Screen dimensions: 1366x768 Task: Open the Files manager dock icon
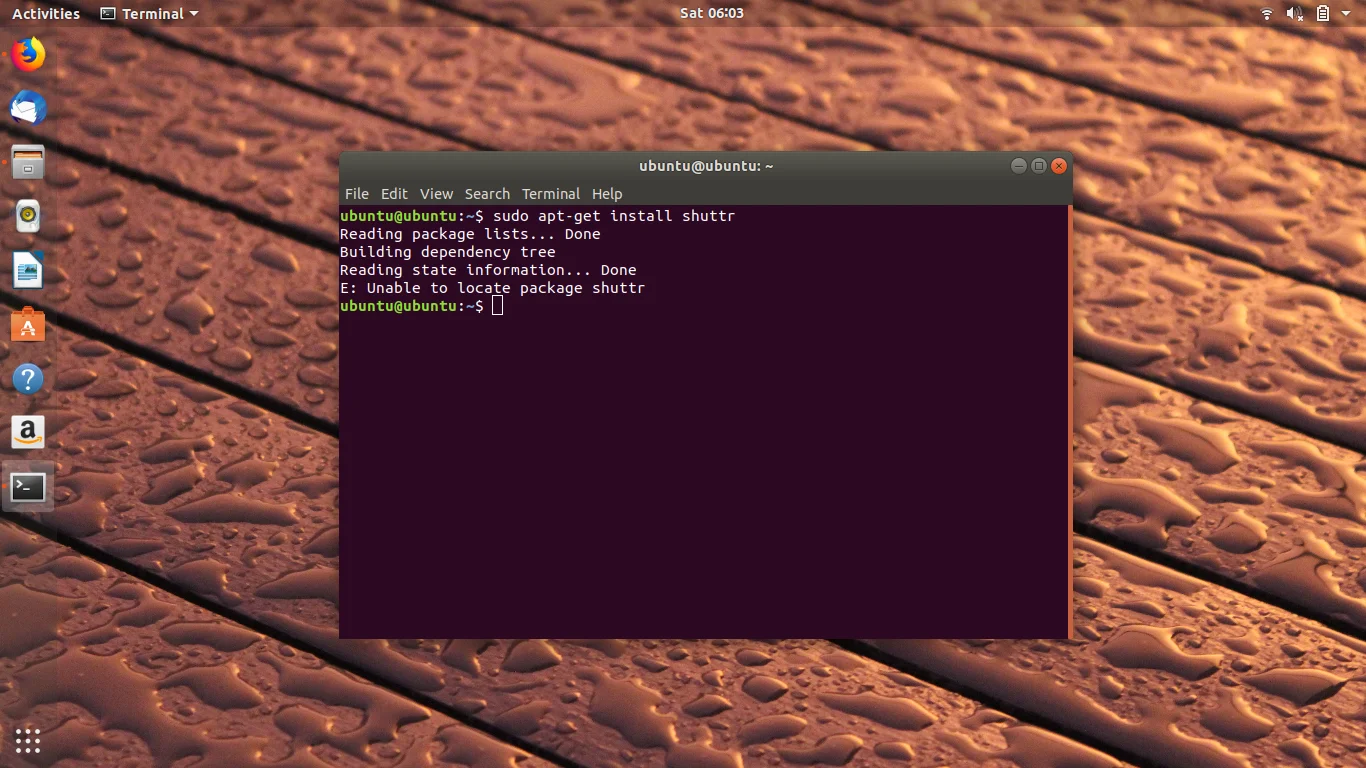[x=28, y=162]
